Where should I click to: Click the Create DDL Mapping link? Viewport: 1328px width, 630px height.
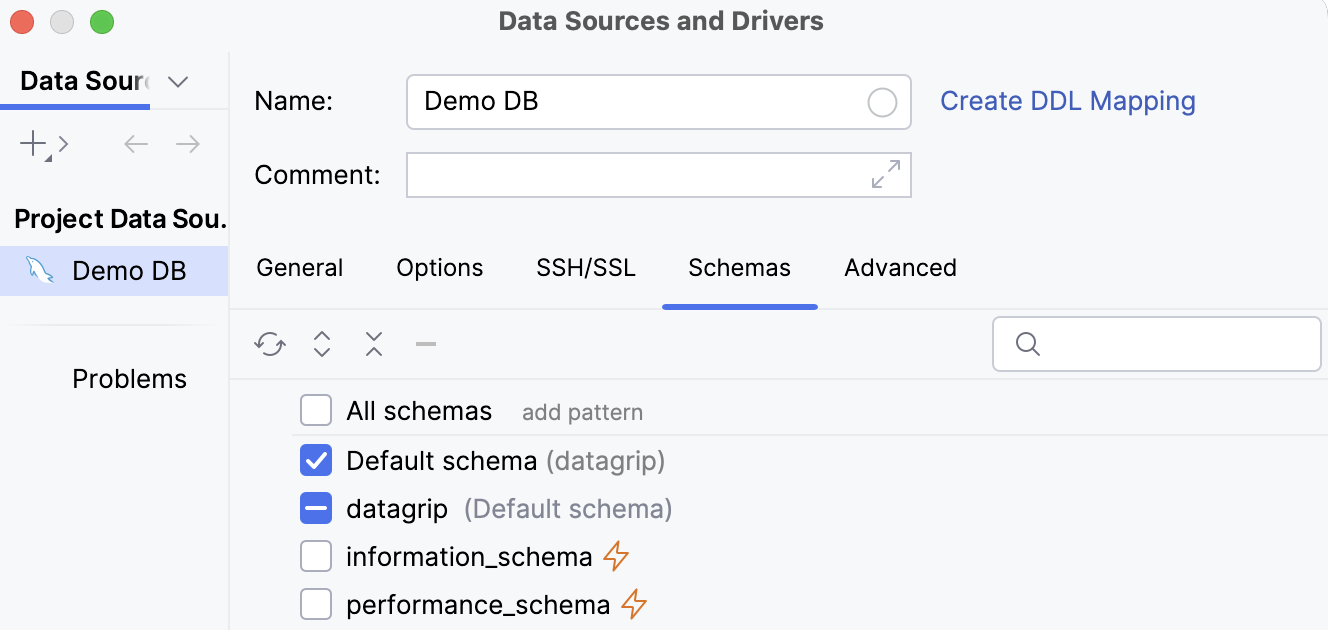pos(1067,101)
